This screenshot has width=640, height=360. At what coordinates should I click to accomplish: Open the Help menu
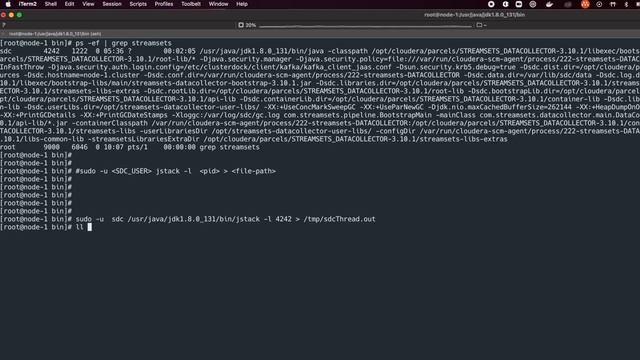tap(242, 4)
